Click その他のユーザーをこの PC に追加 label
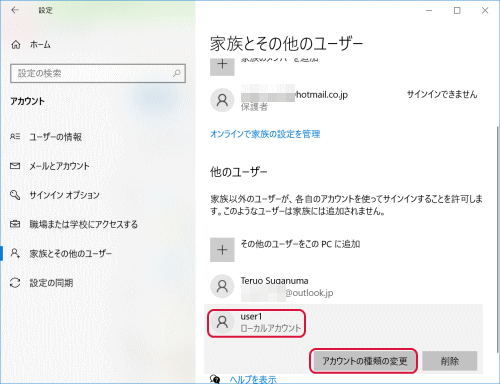The image size is (500, 384). coord(300,244)
